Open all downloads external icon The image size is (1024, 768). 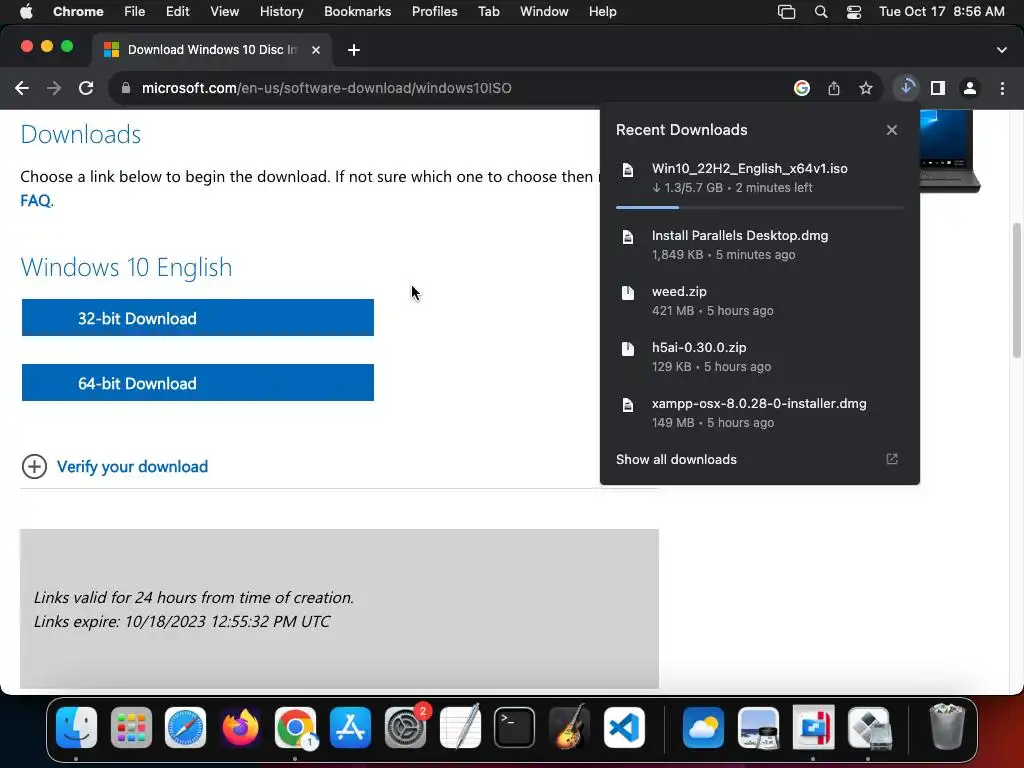892,459
